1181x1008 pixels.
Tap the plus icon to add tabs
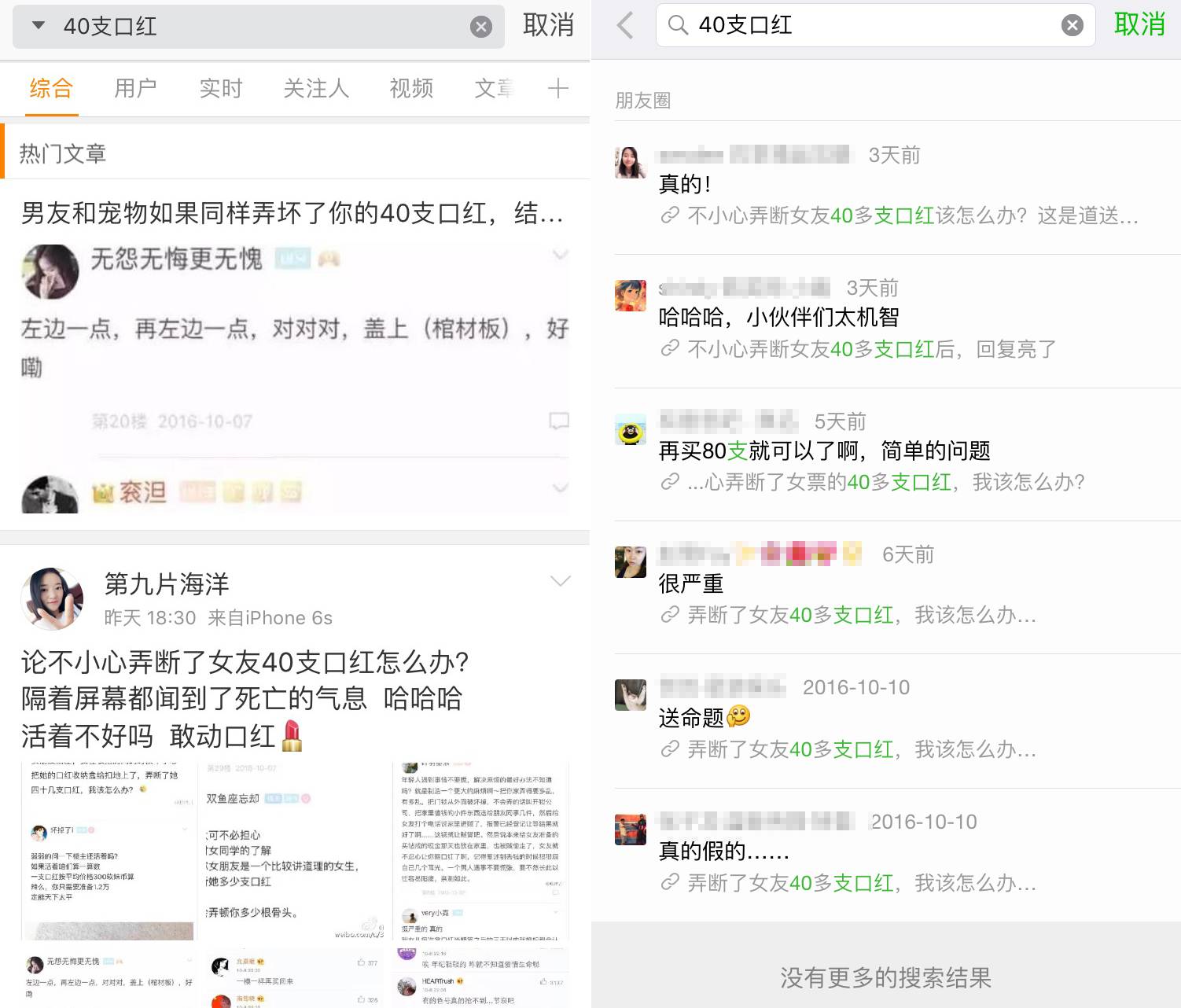(557, 88)
